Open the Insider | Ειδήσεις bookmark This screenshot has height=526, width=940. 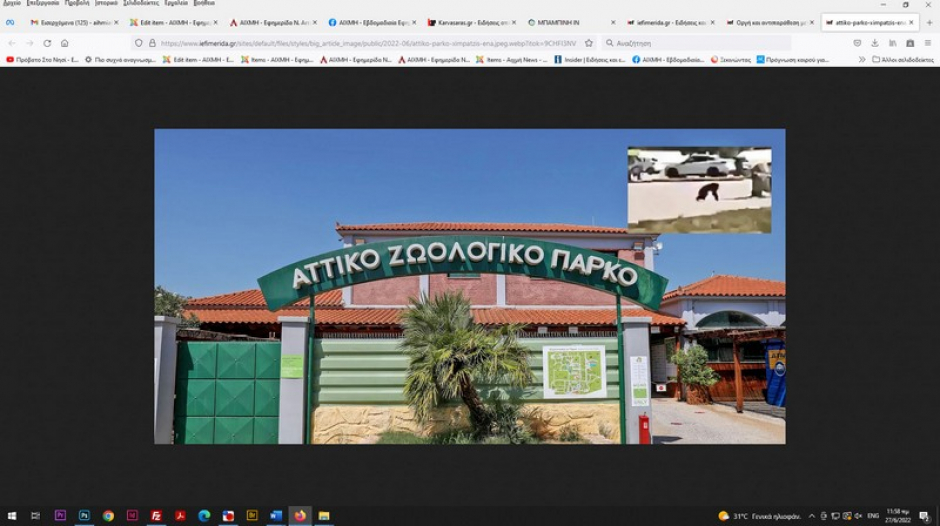coord(590,59)
